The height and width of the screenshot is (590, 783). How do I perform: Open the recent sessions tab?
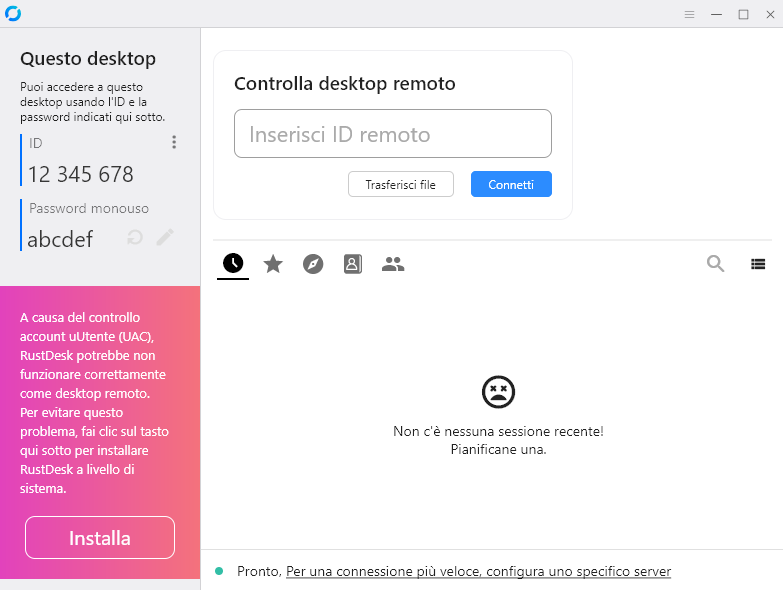(233, 264)
